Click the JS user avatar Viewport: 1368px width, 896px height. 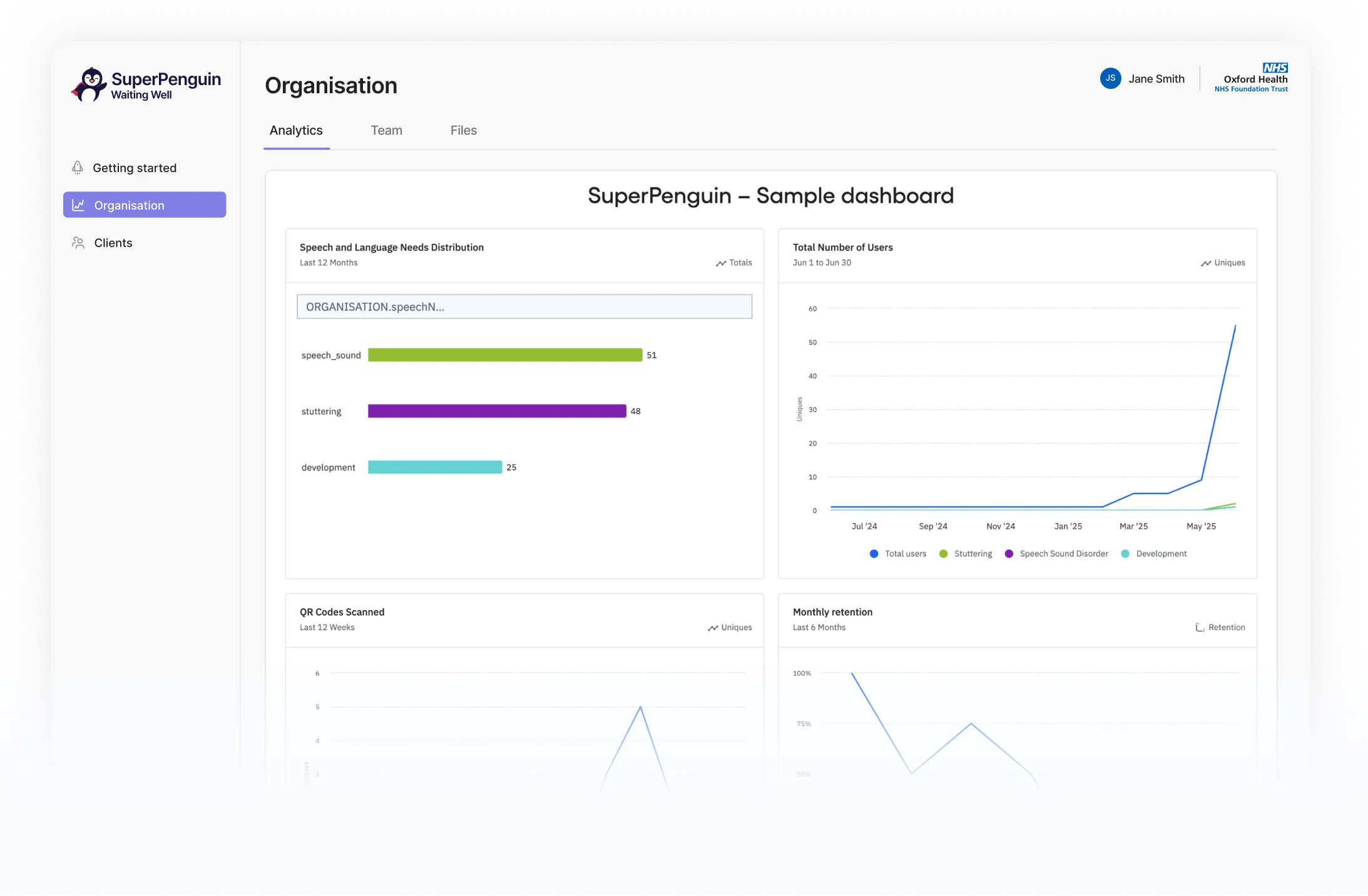coord(1110,78)
